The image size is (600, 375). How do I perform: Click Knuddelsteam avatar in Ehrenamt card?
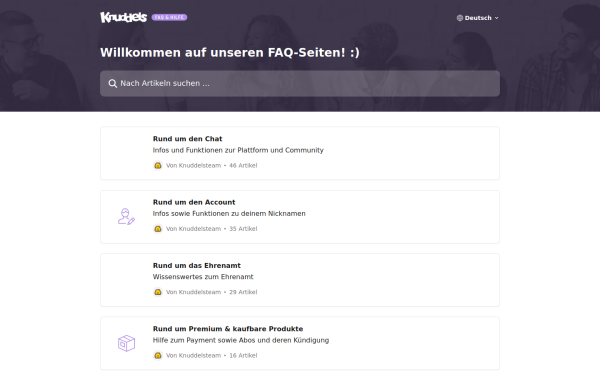[158, 292]
